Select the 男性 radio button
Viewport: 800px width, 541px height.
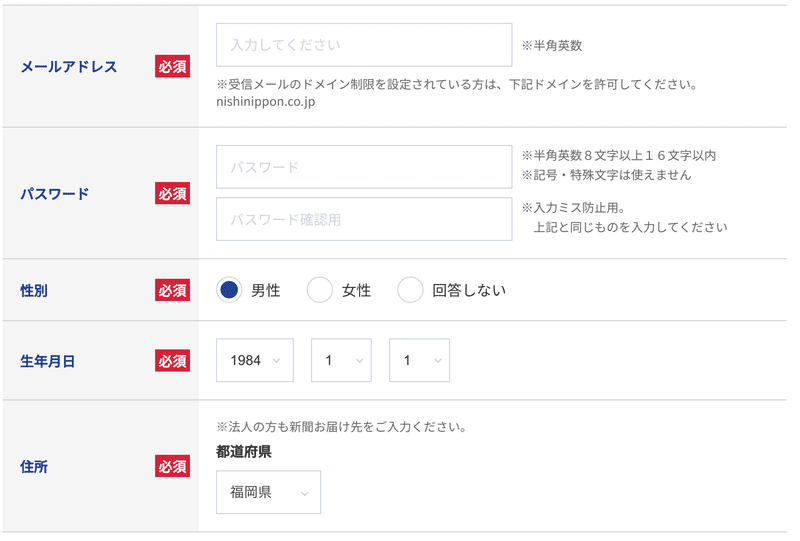click(229, 290)
